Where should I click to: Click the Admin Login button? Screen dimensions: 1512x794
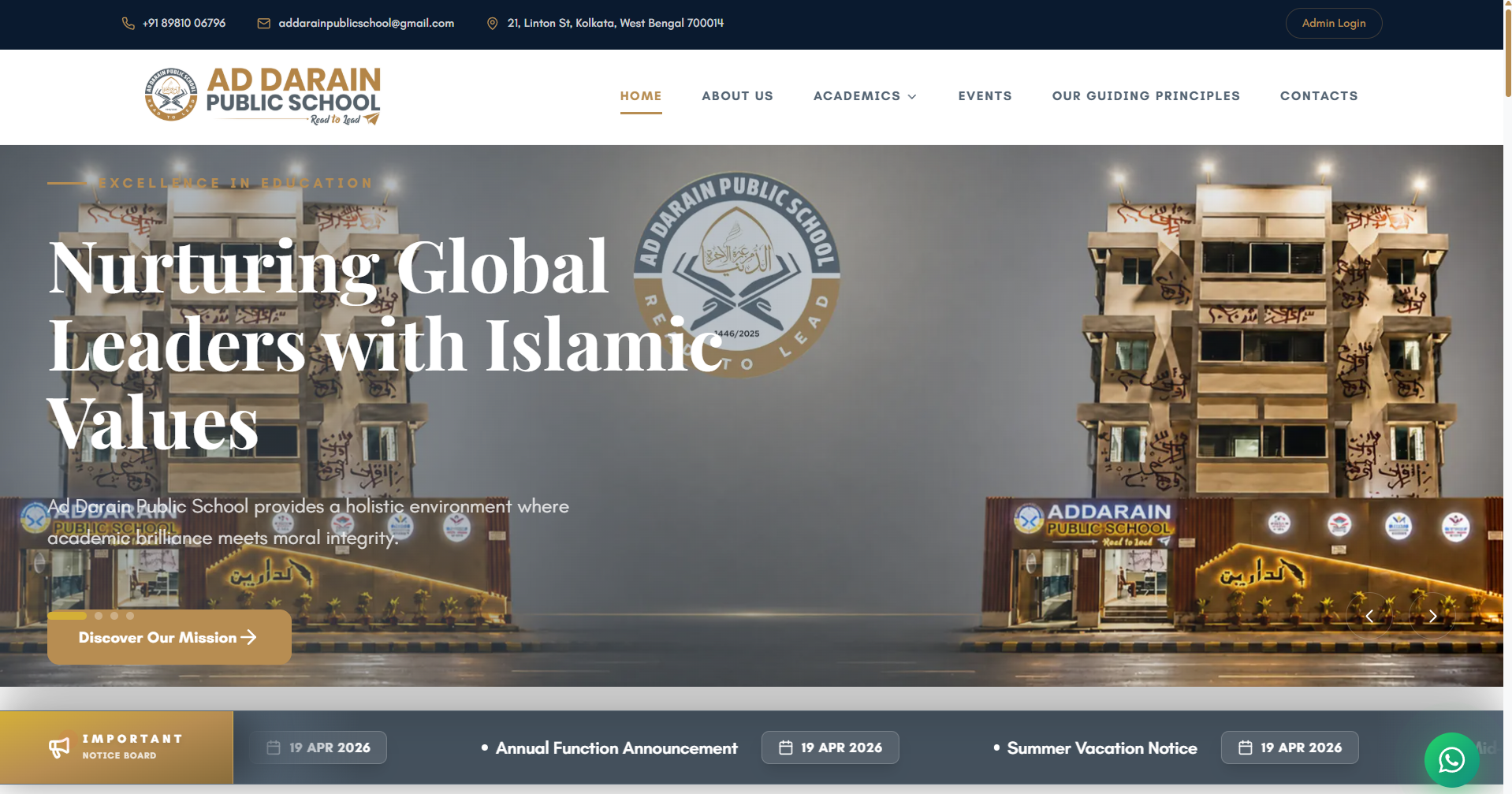[1334, 24]
